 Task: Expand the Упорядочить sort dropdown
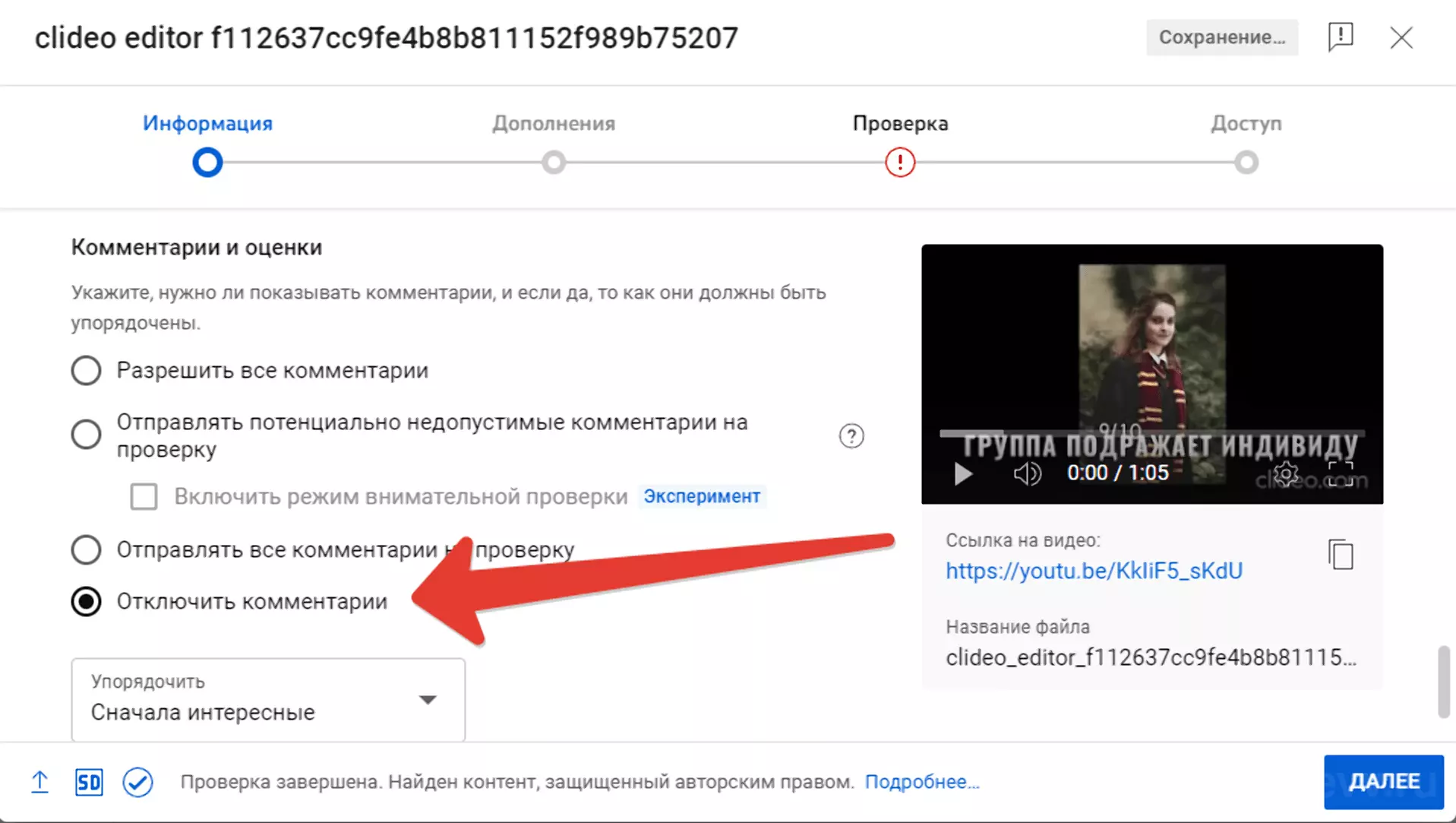click(268, 699)
